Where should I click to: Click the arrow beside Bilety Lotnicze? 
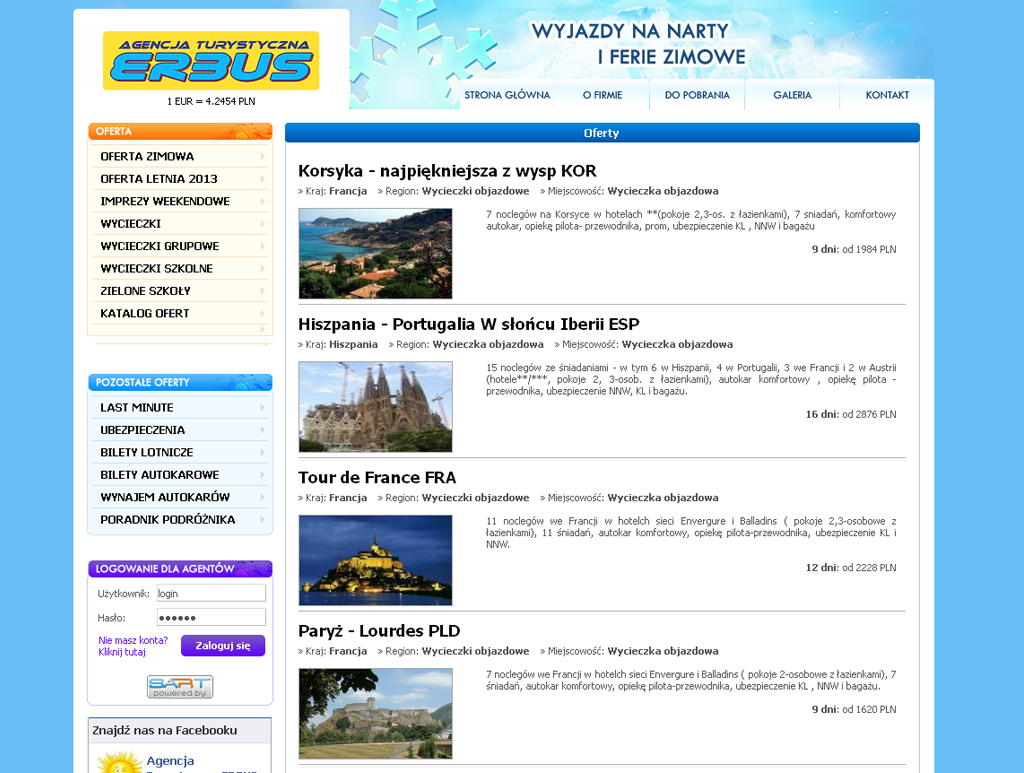(262, 452)
